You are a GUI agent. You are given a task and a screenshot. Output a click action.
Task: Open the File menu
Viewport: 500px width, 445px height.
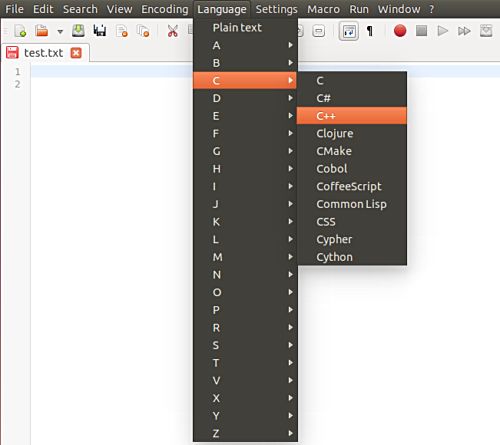14,9
